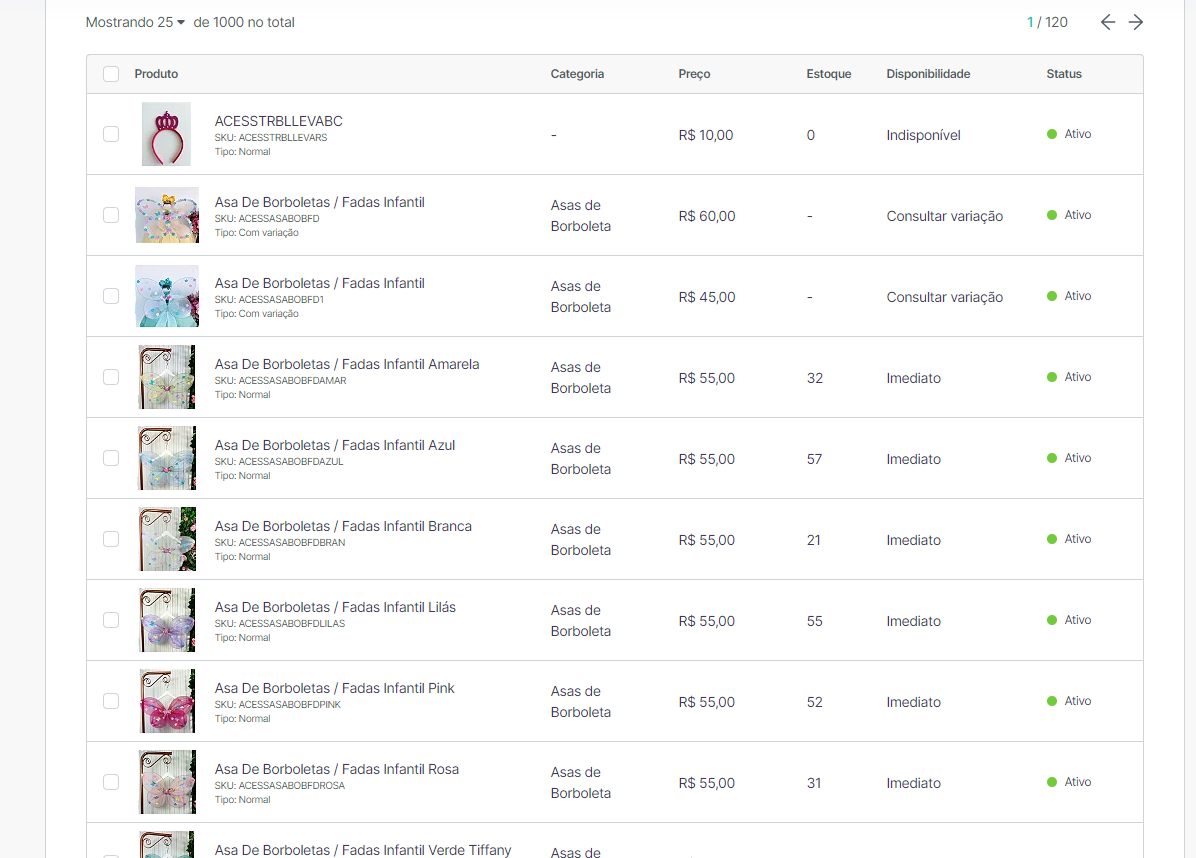Open the Pink butterfly wings thumbnail
This screenshot has height=858, width=1196.
(x=167, y=701)
